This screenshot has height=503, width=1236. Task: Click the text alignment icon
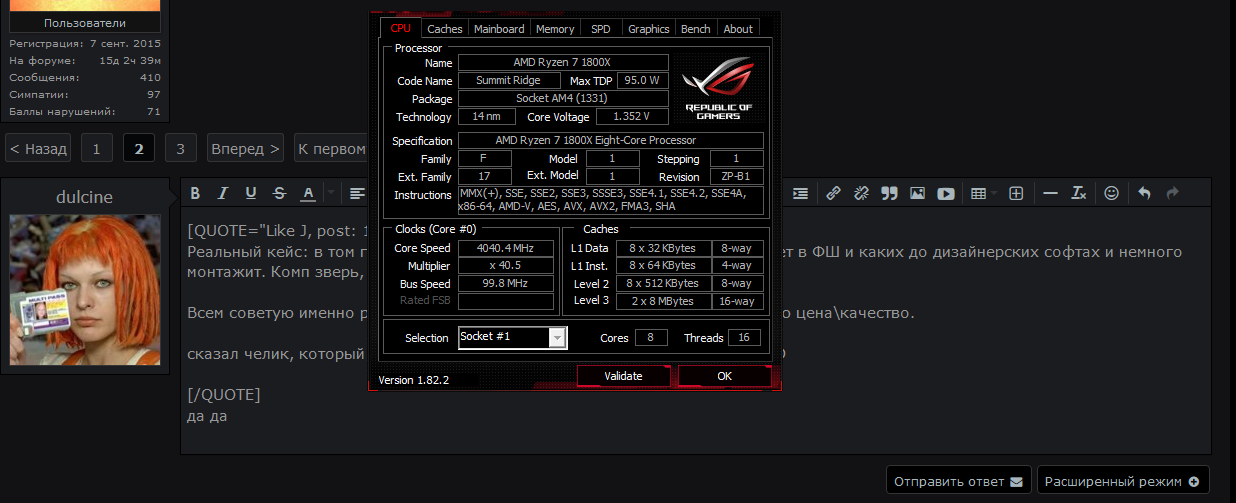pyautogui.click(x=357, y=193)
